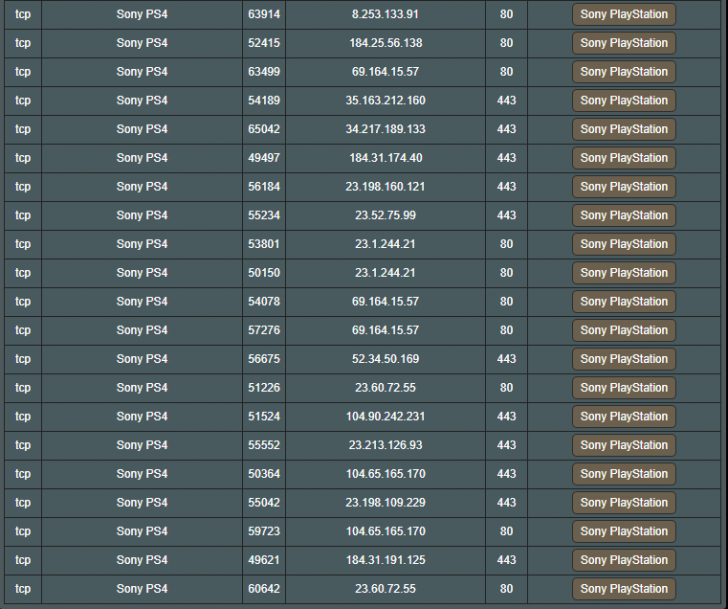Select Sony PS4 cell in port 50364 row
Viewport: 728px width, 609px height.
coord(142,474)
